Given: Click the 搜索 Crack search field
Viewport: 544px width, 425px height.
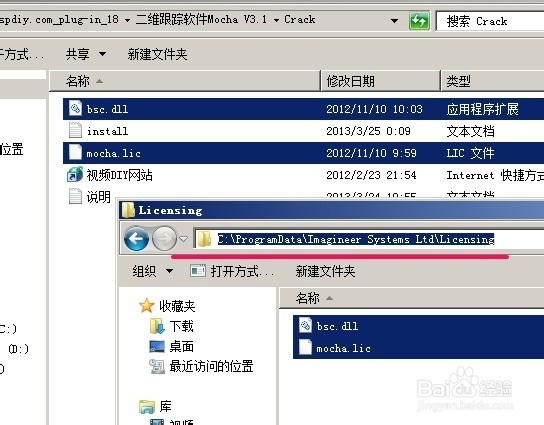Looking at the screenshot, I should (490, 21).
